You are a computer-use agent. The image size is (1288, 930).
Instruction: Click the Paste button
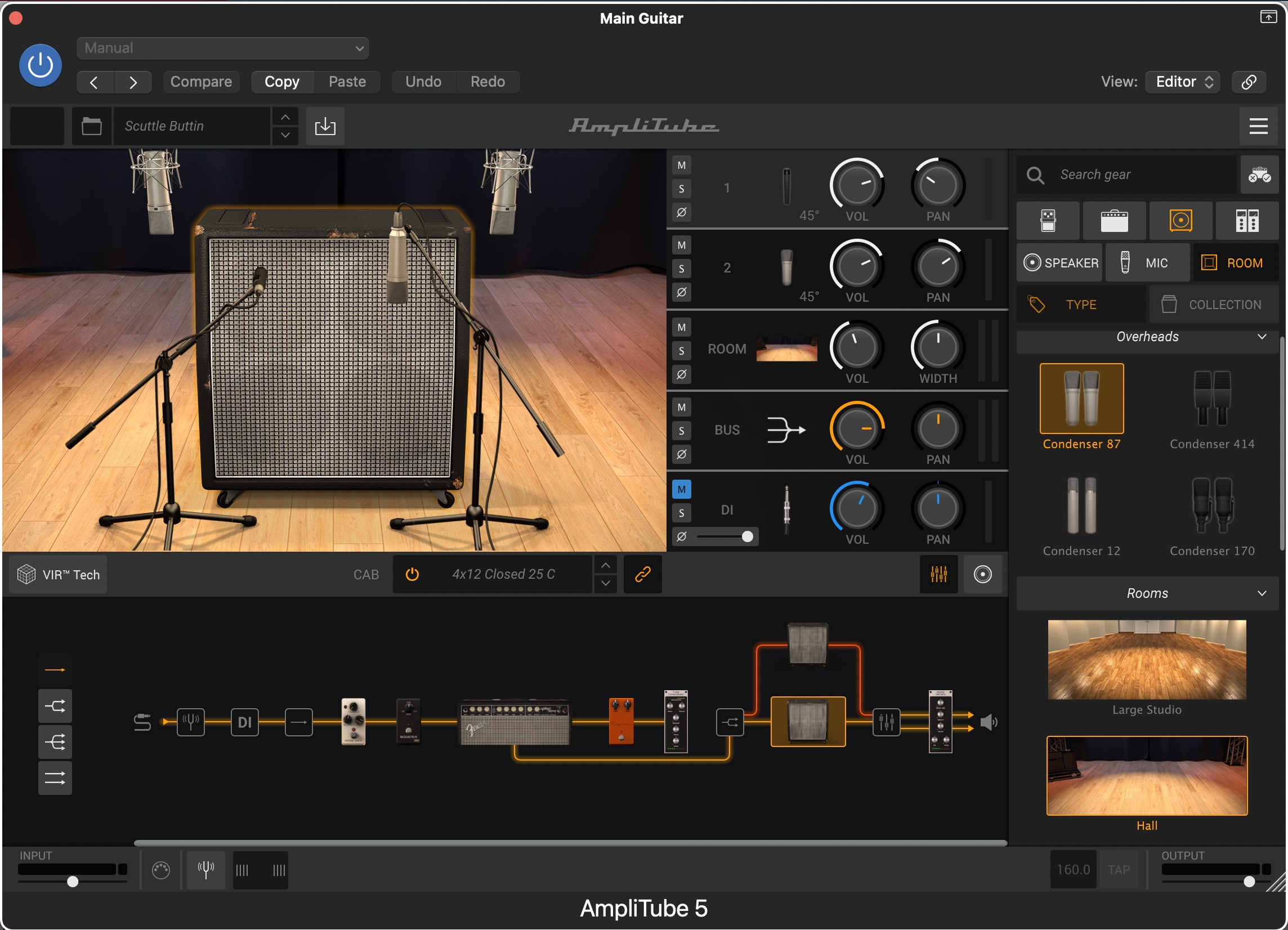pyautogui.click(x=347, y=82)
